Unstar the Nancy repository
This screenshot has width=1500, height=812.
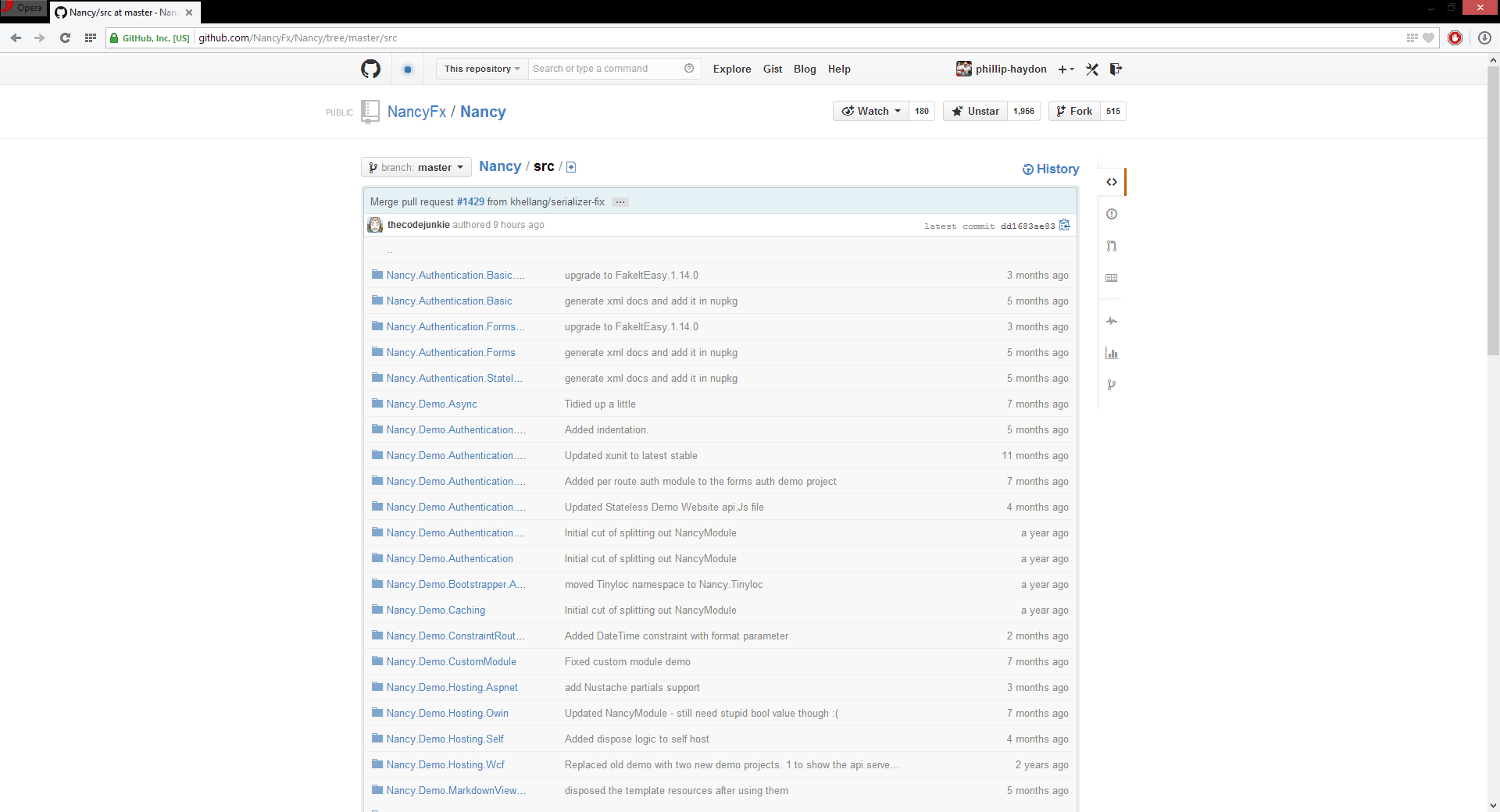click(975, 111)
